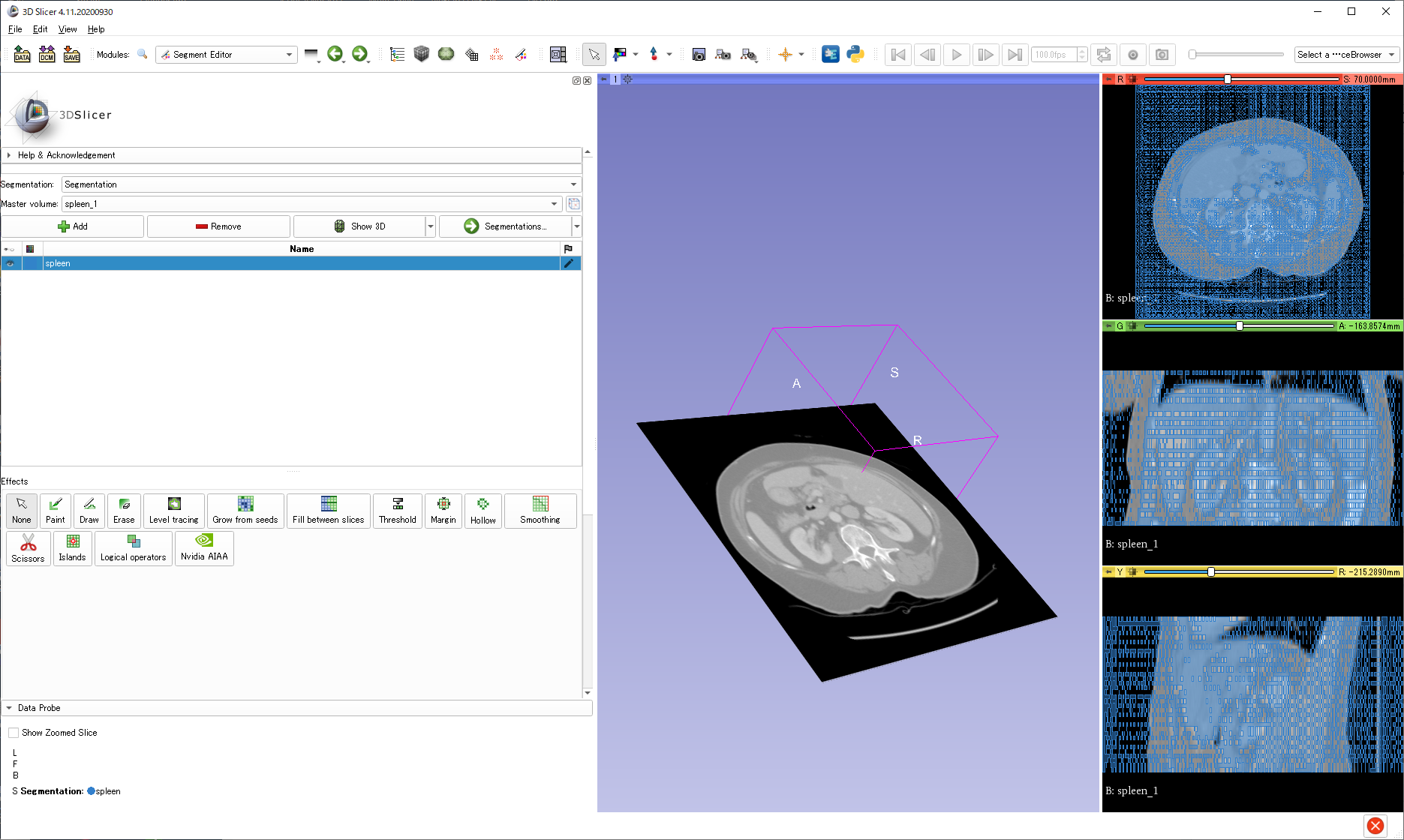Toggle the sequence record button
The image size is (1404, 840).
click(1133, 55)
